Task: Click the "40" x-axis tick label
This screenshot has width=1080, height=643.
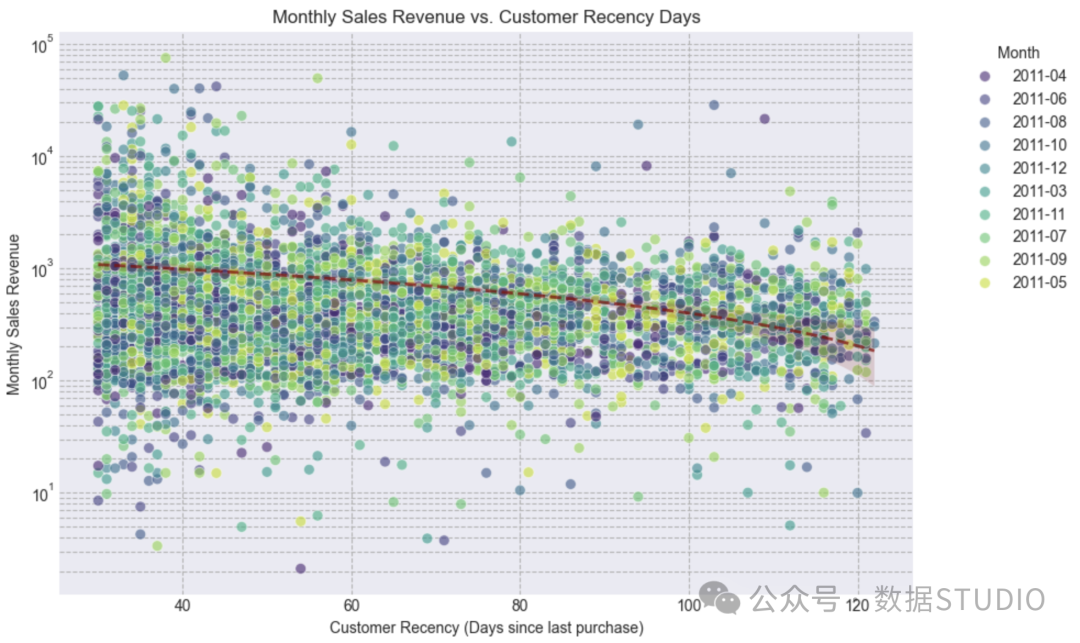Action: pos(183,605)
